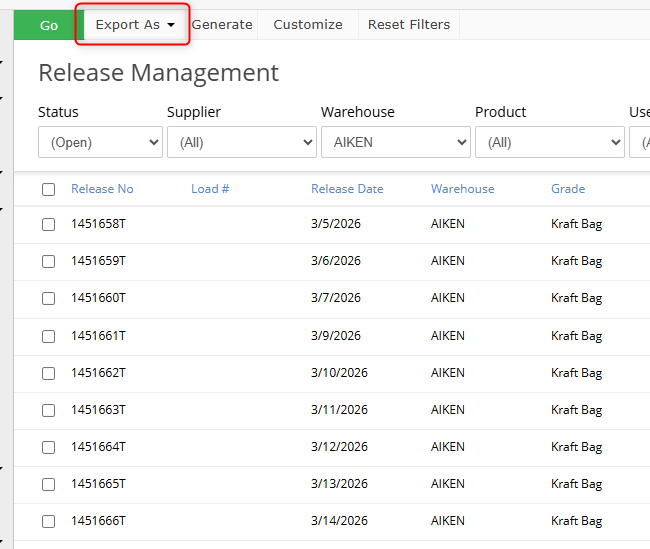Sort table by Grade column
Screen dimensions: 650x549
pyautogui.click(x=568, y=189)
